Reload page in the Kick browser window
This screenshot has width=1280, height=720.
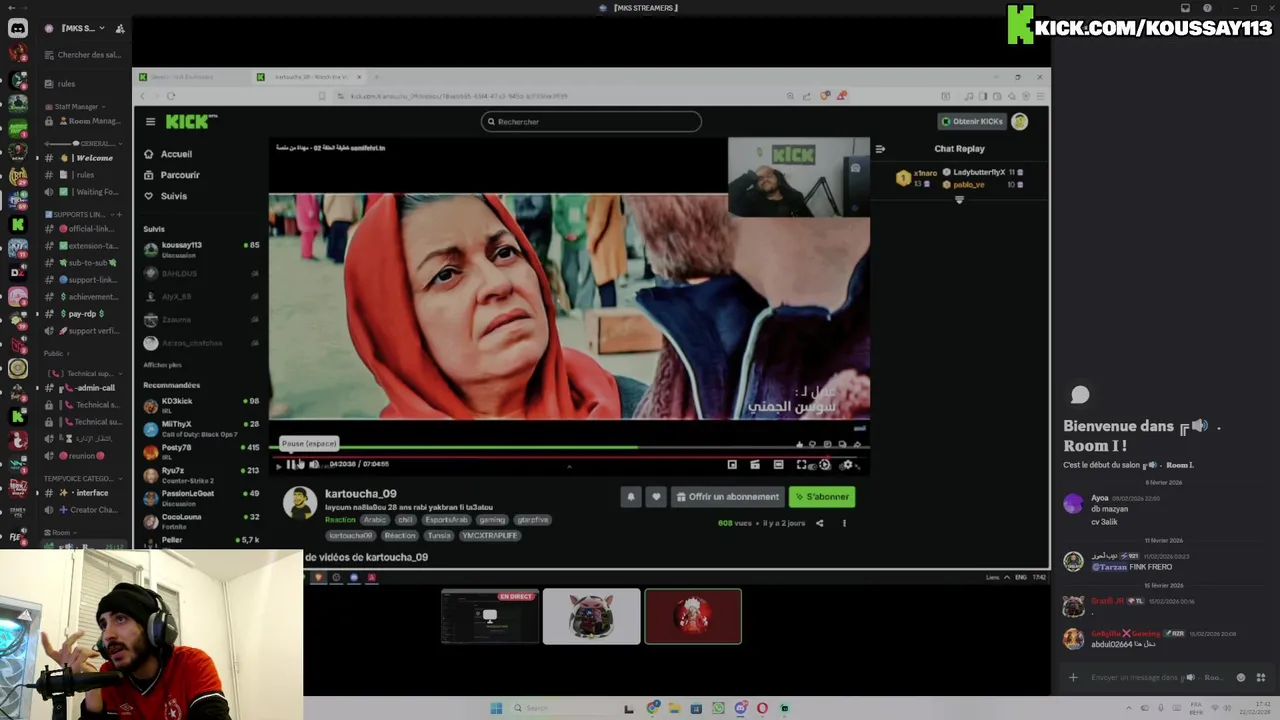point(171,96)
